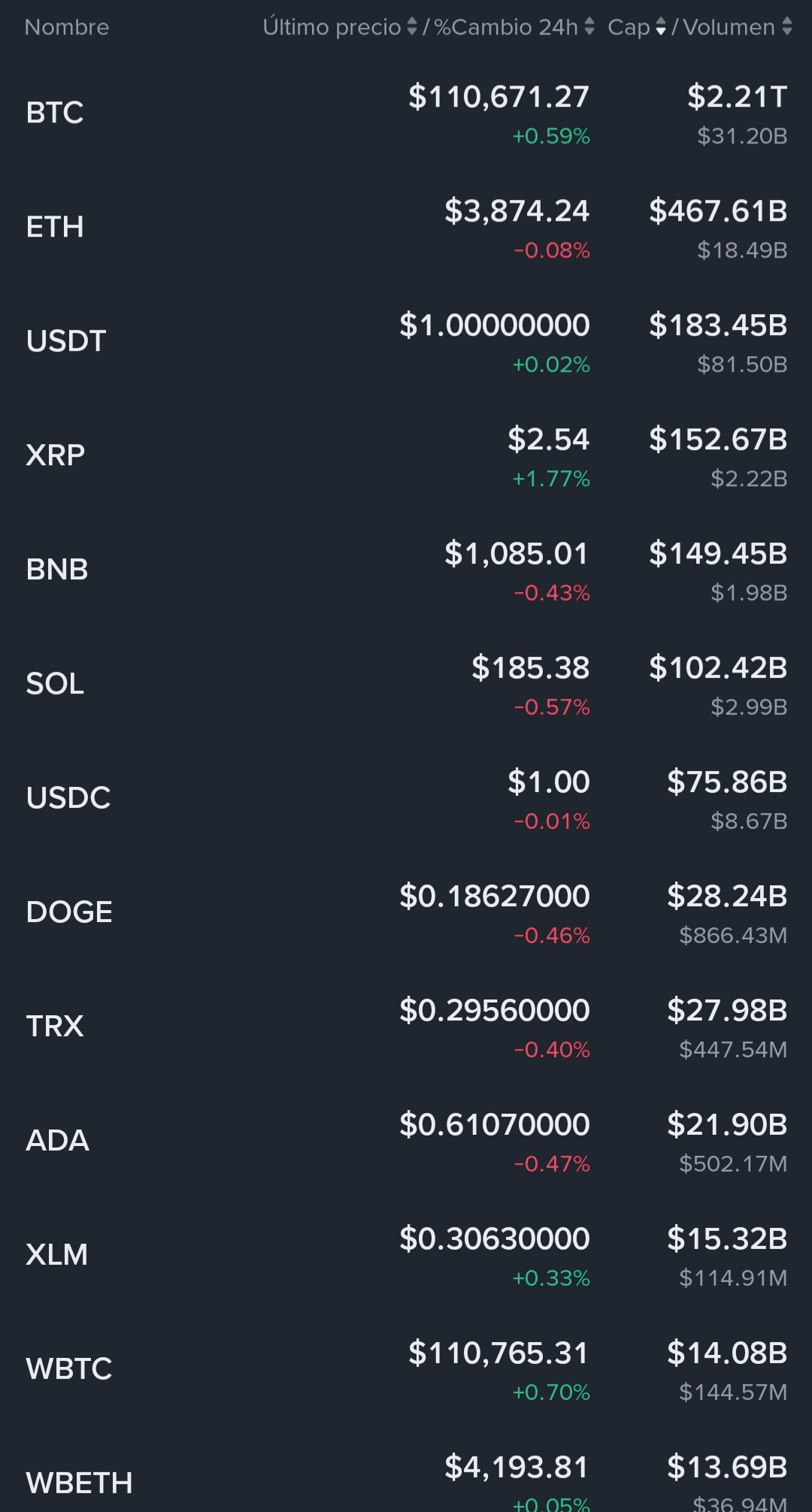Image resolution: width=812 pixels, height=1512 pixels.
Task: Tap the WBTC coin name
Action: coord(69,1369)
